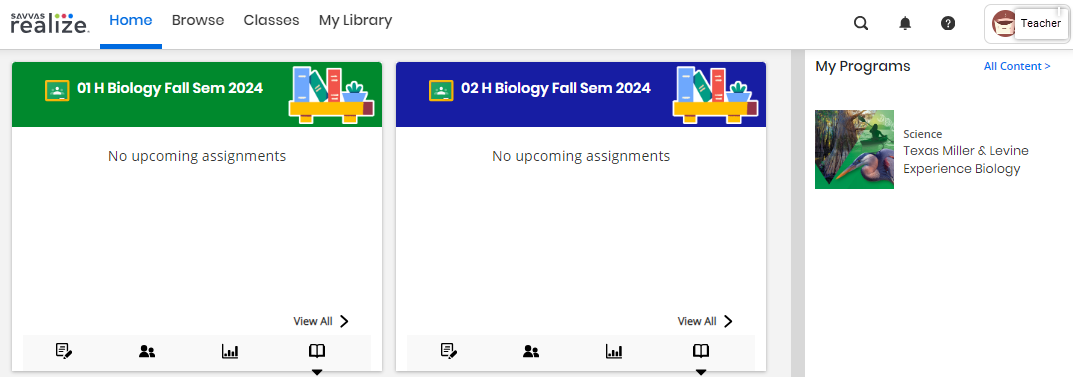Open data chart icon for 02 H Biology
This screenshot has width=1073, height=377.
tap(614, 351)
